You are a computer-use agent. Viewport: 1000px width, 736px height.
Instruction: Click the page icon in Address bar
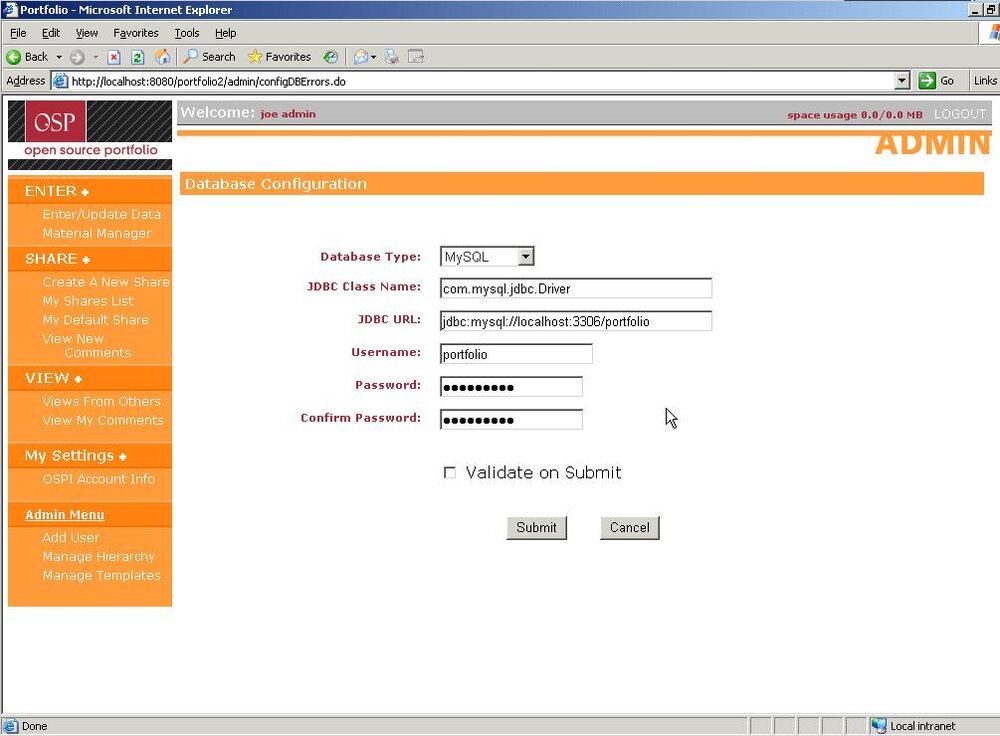click(60, 81)
